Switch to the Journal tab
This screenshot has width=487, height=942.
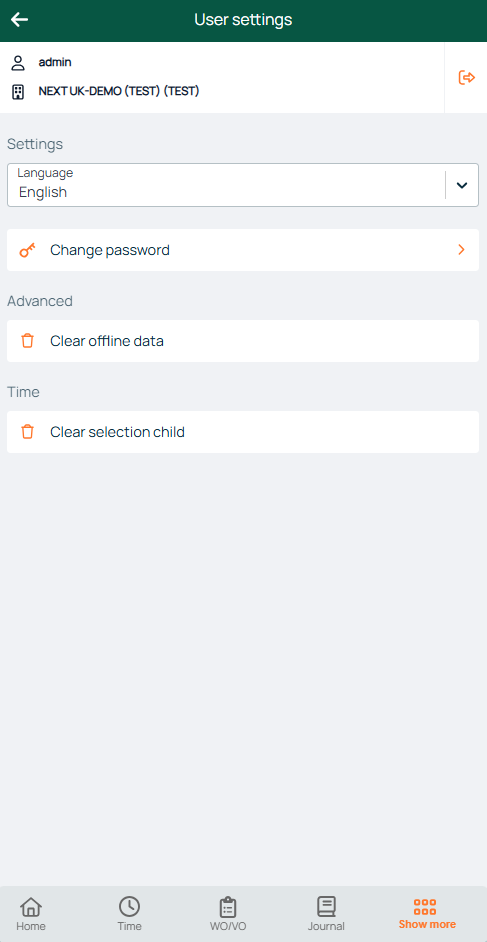(x=326, y=914)
